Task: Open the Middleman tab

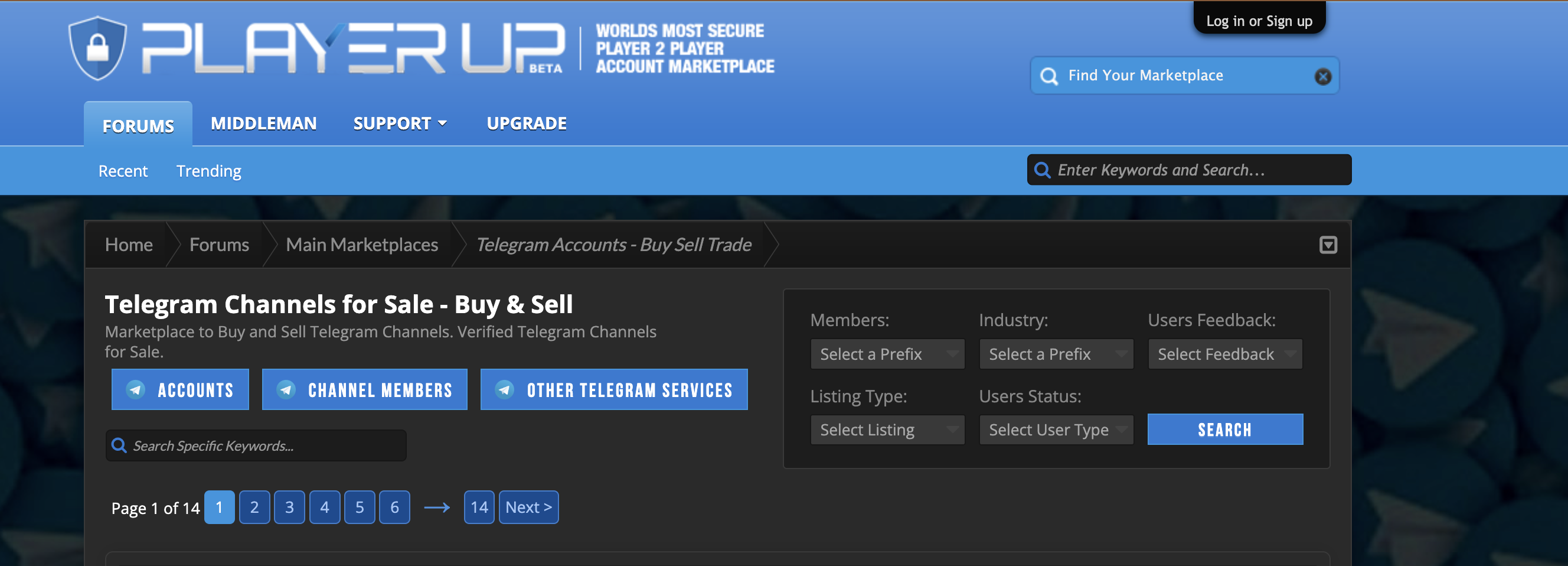Action: point(263,123)
